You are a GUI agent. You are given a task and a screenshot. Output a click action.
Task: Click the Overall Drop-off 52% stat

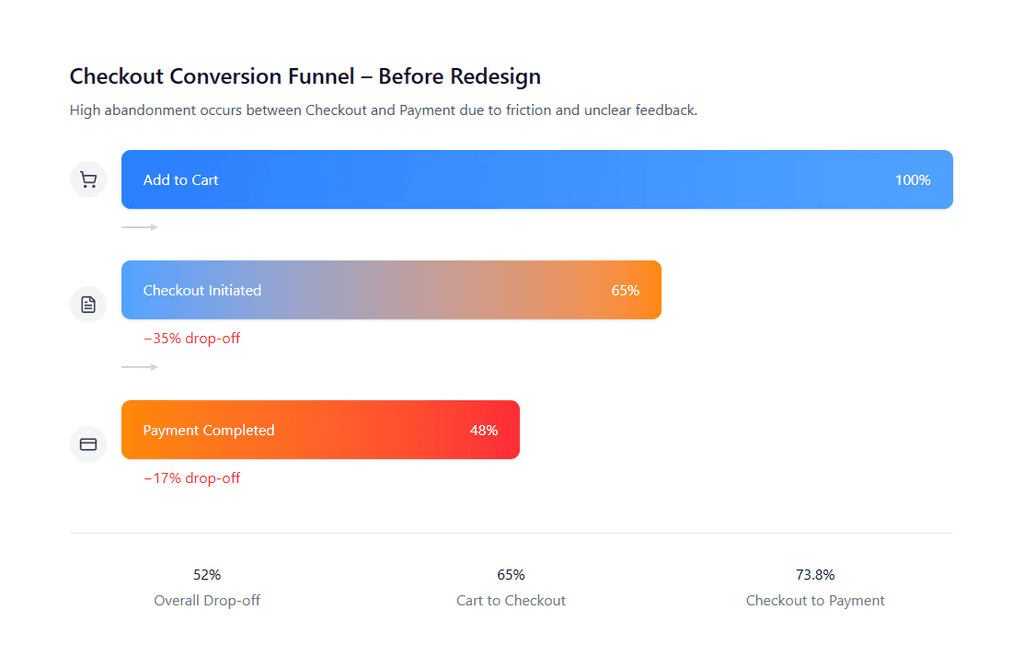coord(207,575)
